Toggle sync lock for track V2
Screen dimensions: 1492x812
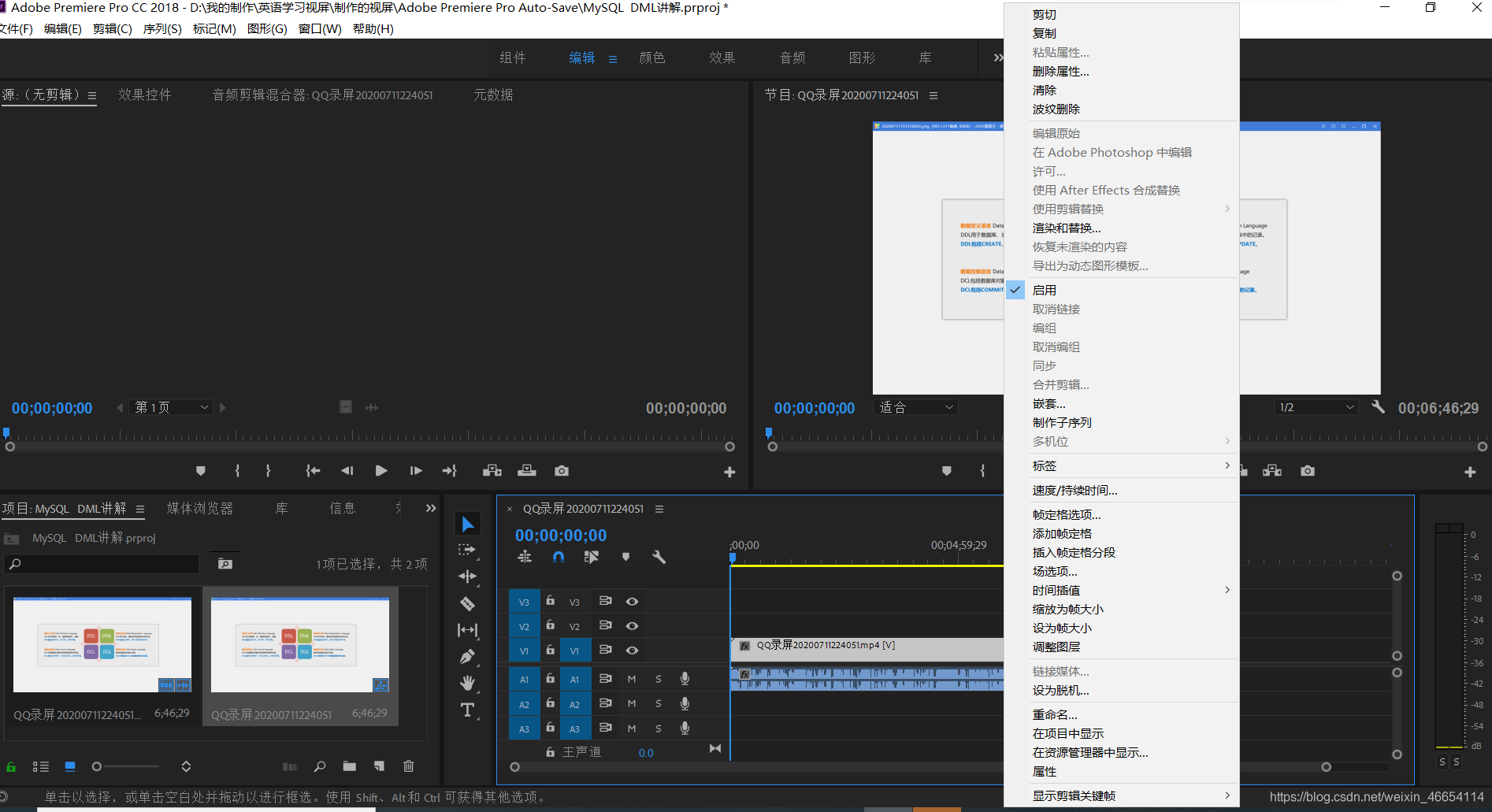point(606,625)
